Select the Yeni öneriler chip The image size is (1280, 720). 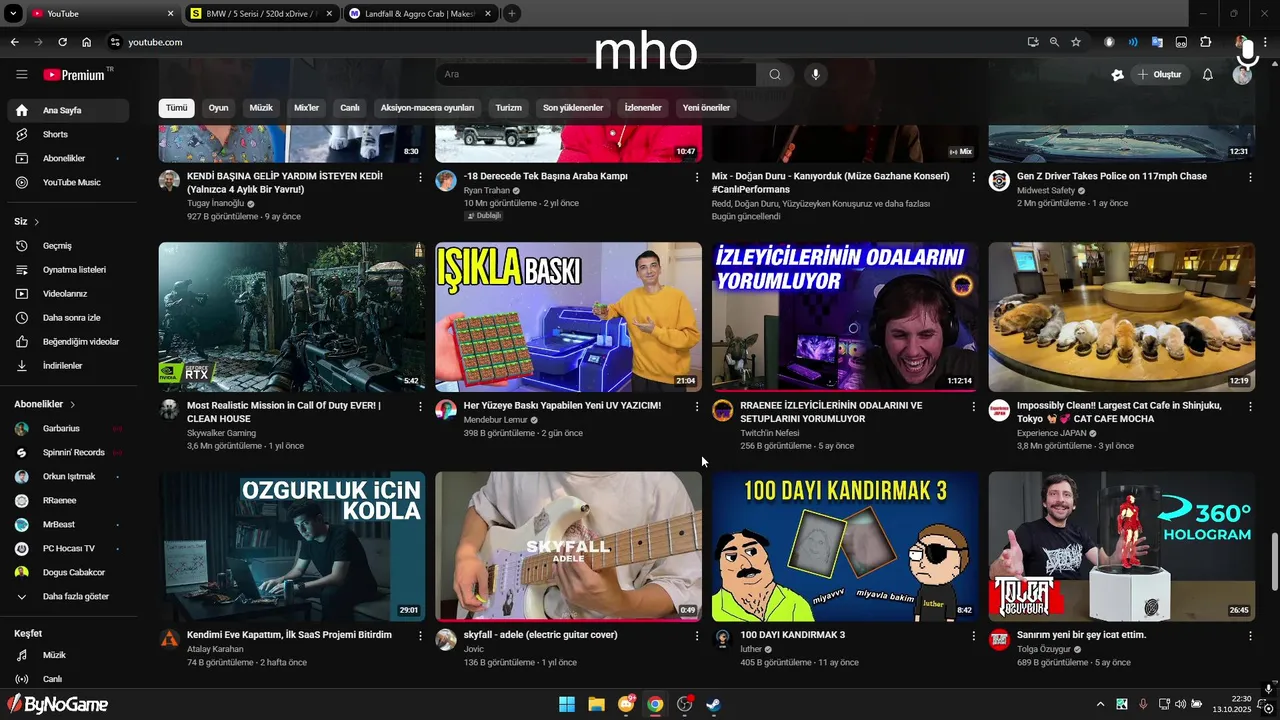tap(706, 108)
